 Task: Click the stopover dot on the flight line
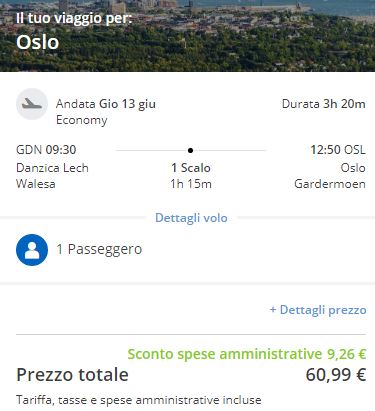[x=190, y=150]
